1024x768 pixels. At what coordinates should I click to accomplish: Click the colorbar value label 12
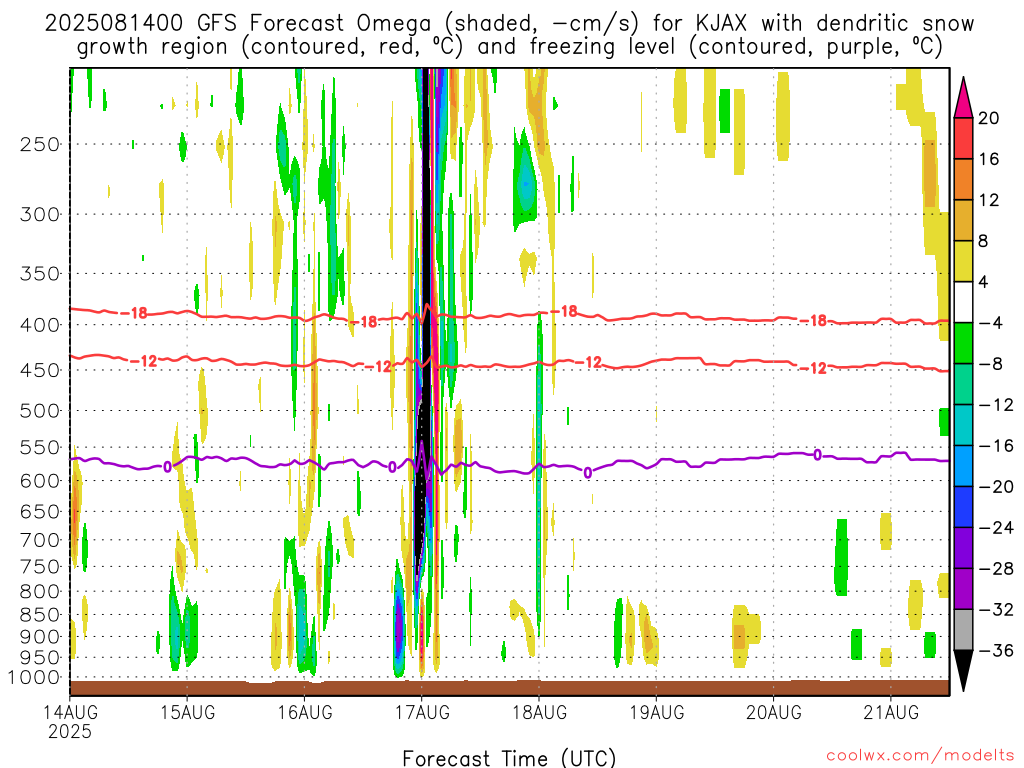pos(989,200)
